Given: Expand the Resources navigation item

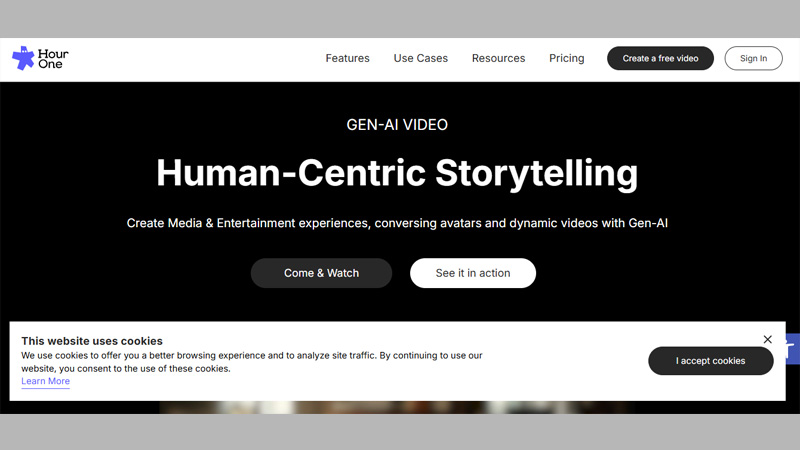Looking at the screenshot, I should click(x=498, y=58).
